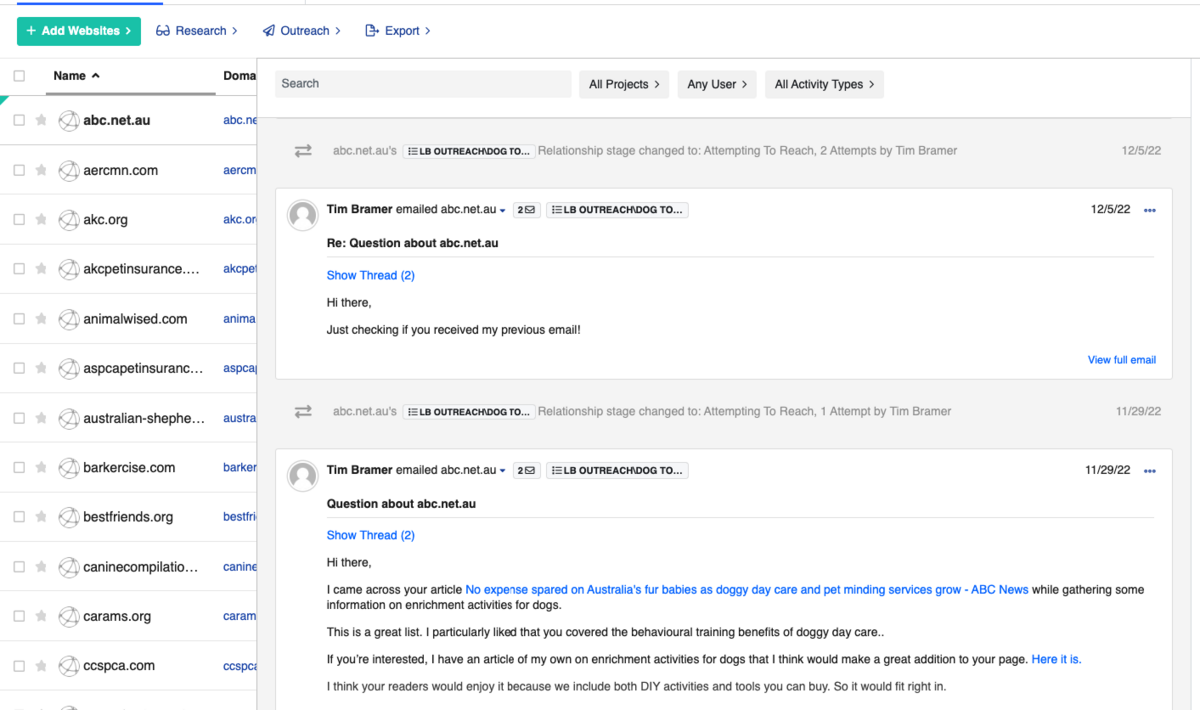Click the globe icon beside akc.org
Viewport: 1200px width, 710px height.
[x=68, y=220]
